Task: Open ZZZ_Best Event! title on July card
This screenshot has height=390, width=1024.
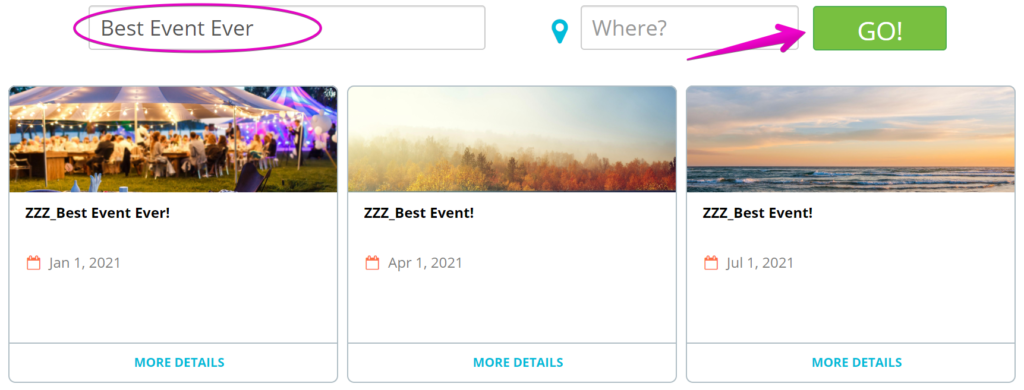Action: click(x=758, y=213)
